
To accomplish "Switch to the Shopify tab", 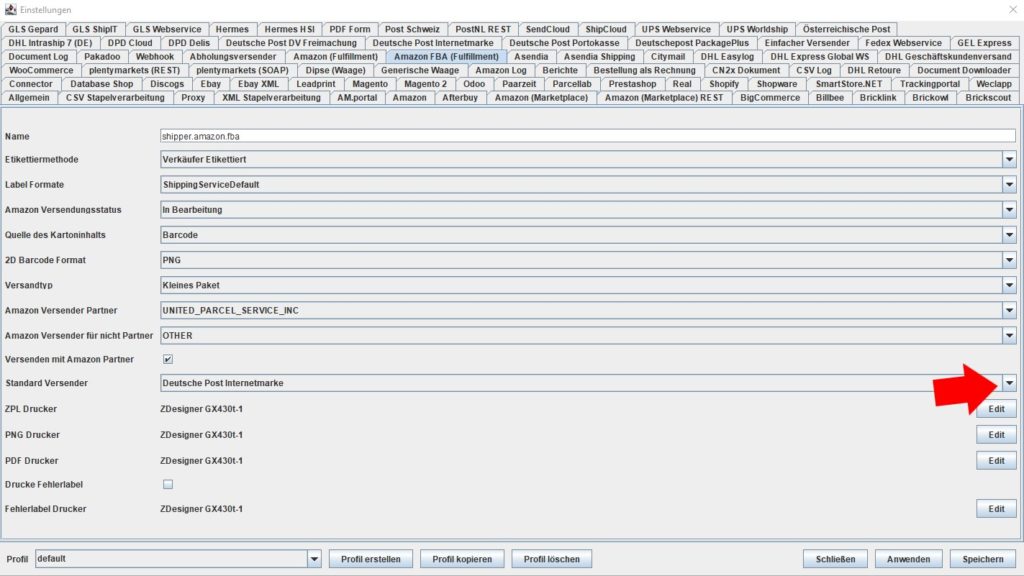I will [x=724, y=84].
